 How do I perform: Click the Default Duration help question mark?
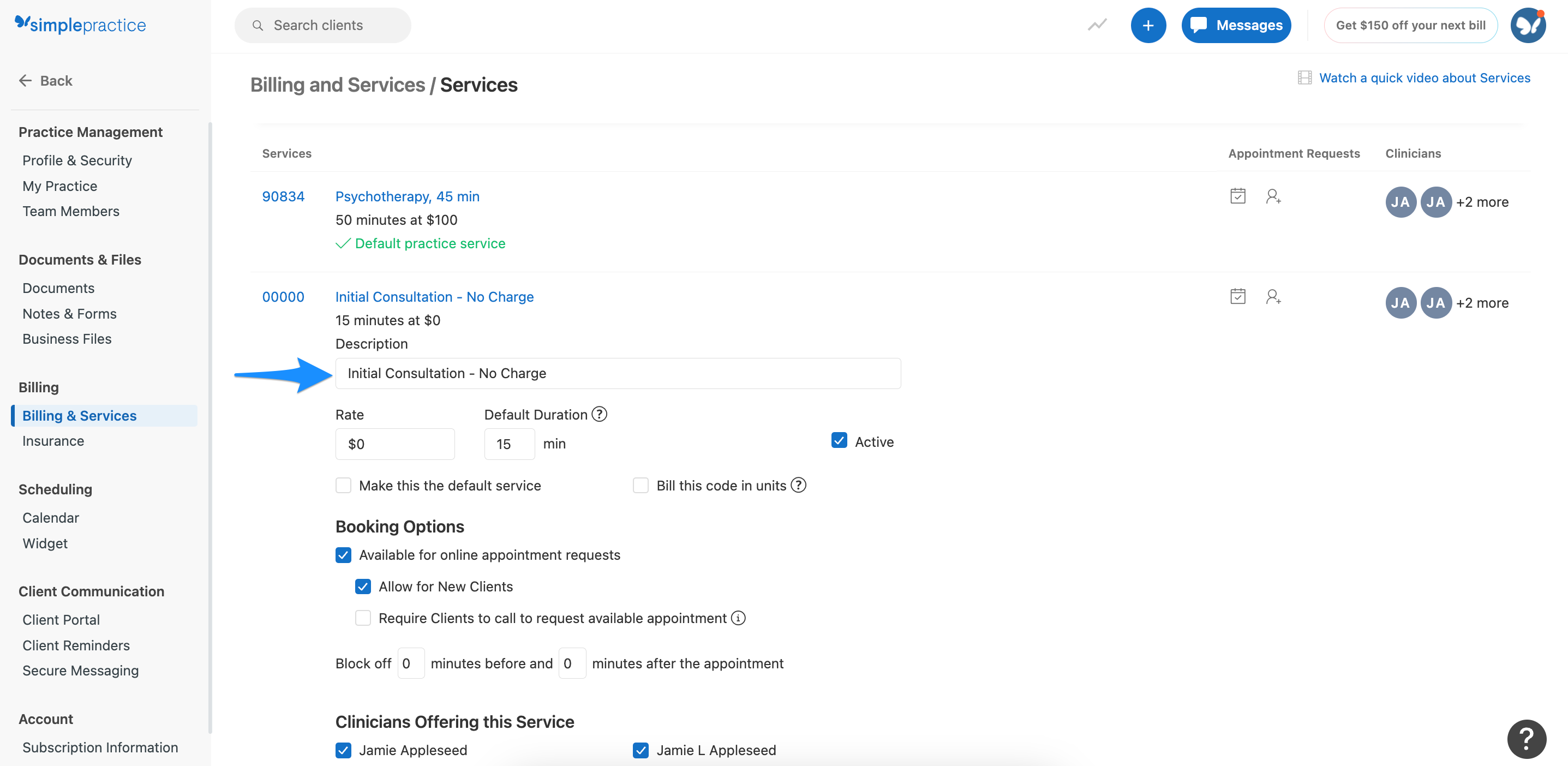pos(599,414)
